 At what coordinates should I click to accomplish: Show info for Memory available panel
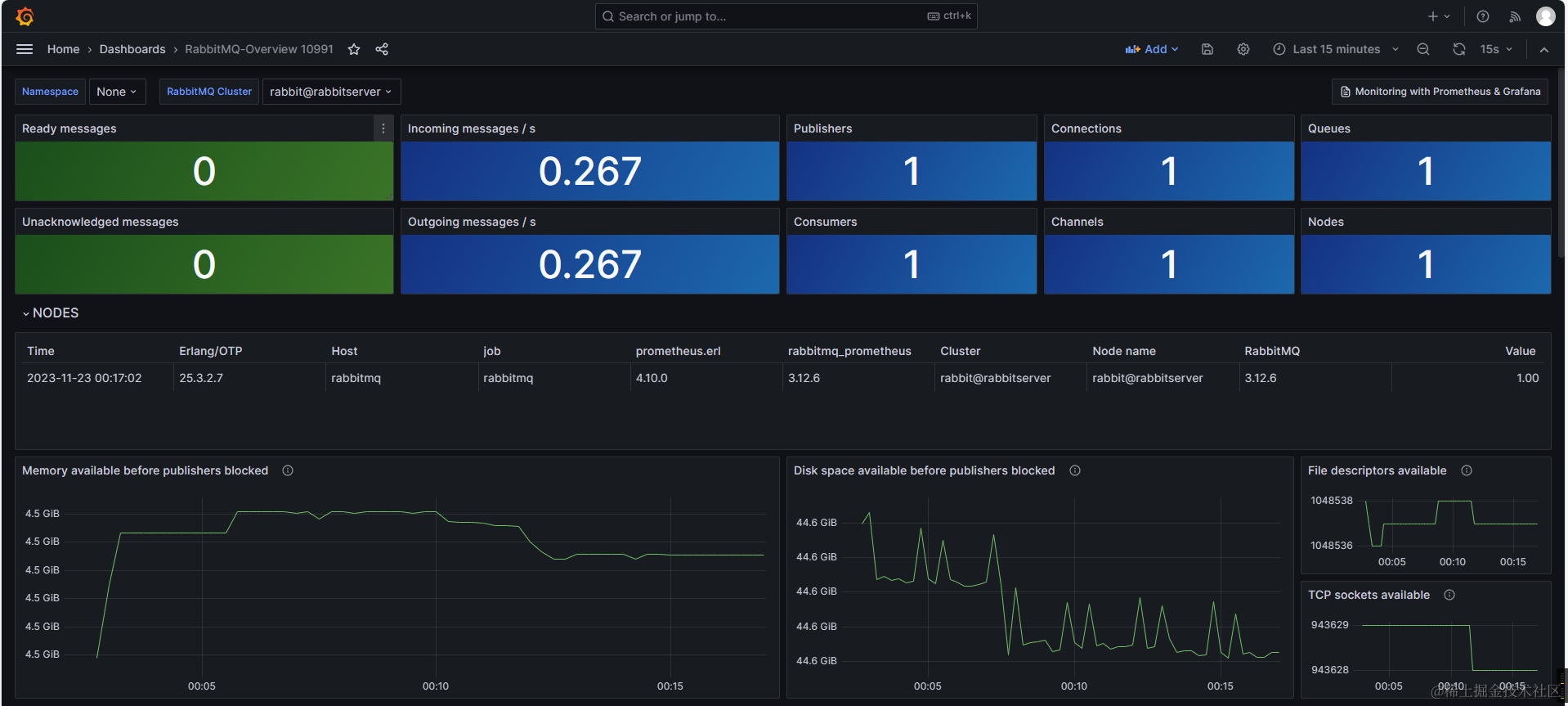click(x=288, y=470)
